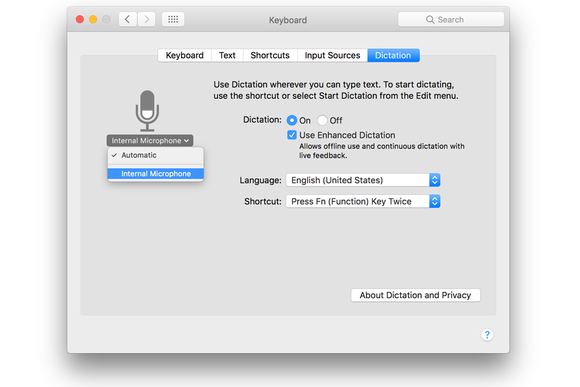This screenshot has height=387, width=580.
Task: Click the search magnifier icon
Action: tap(430, 20)
